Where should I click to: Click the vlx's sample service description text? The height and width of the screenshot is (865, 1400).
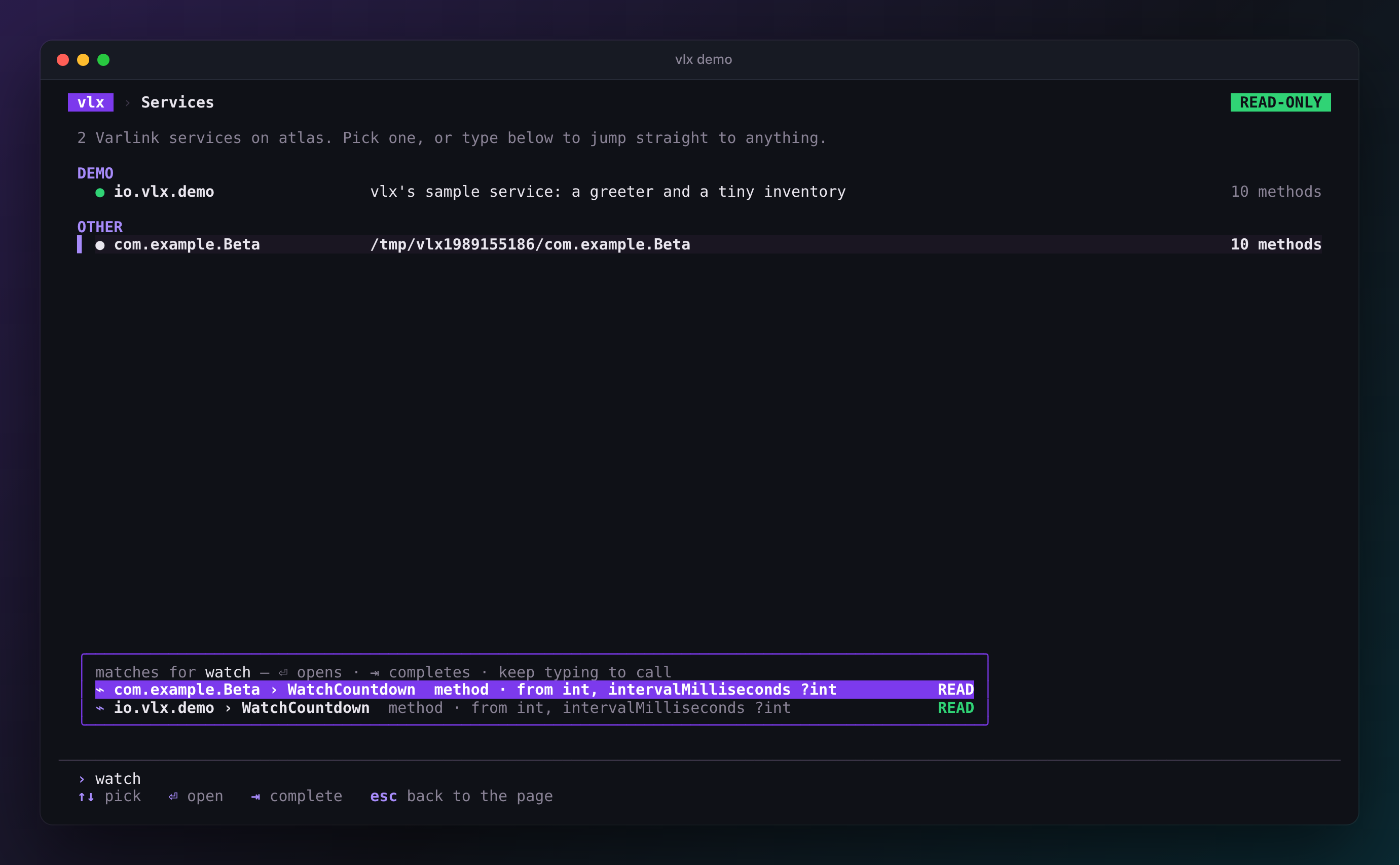click(x=608, y=192)
